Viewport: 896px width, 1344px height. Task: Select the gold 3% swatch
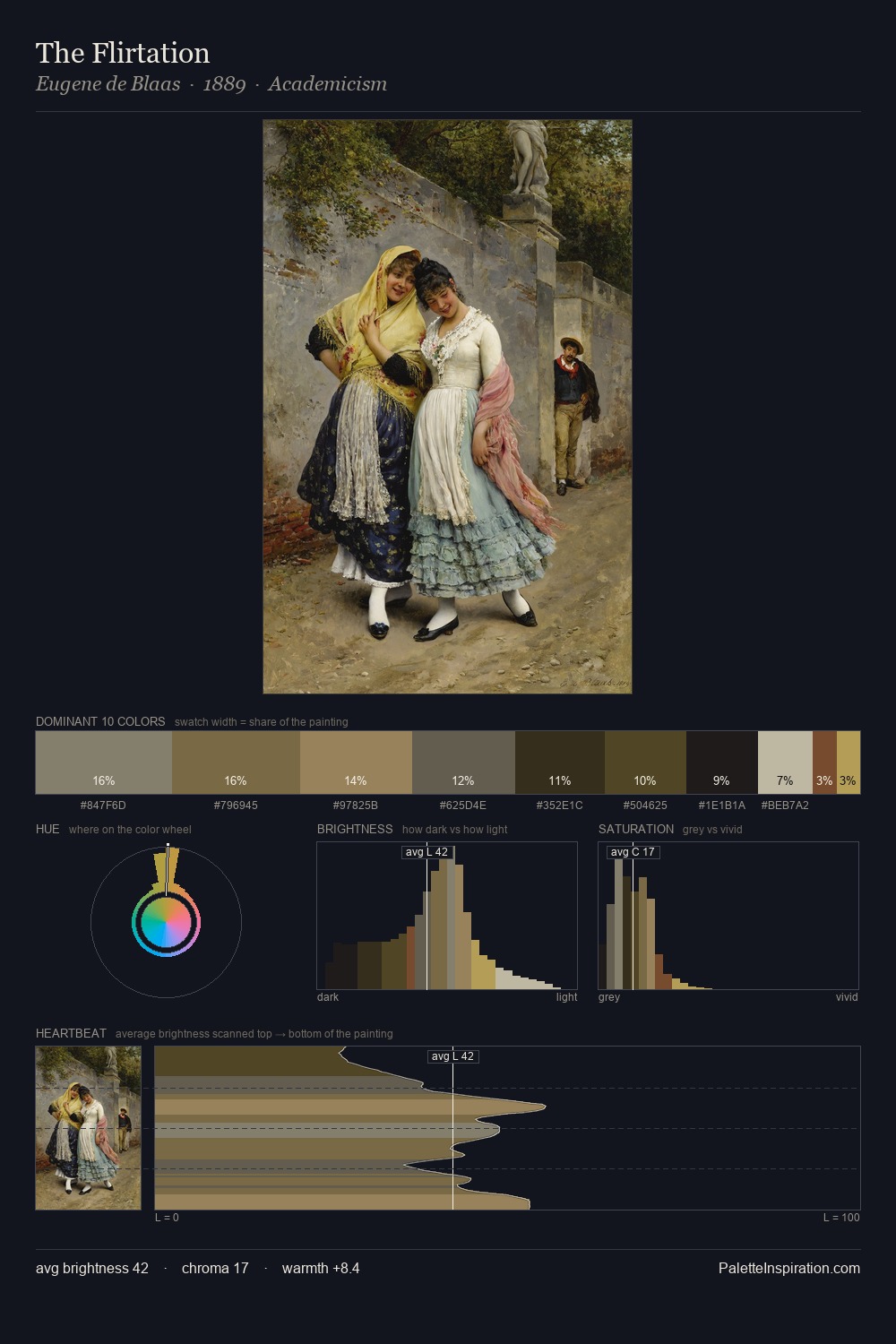pos(849,762)
